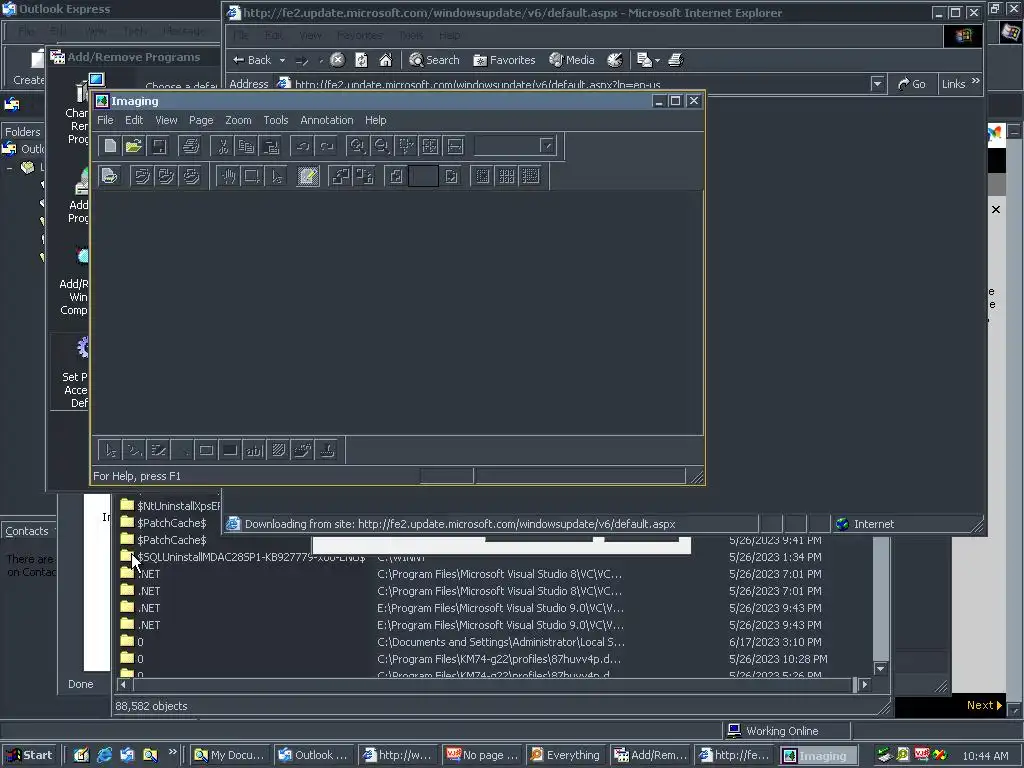Screen dimensions: 1024x768
Task: Open the Edit menu in Imaging
Action: tap(134, 120)
